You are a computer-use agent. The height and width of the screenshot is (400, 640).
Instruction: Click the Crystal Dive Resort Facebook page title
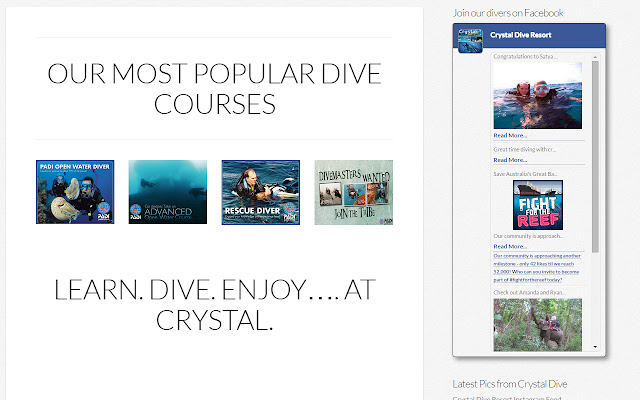[x=520, y=35]
